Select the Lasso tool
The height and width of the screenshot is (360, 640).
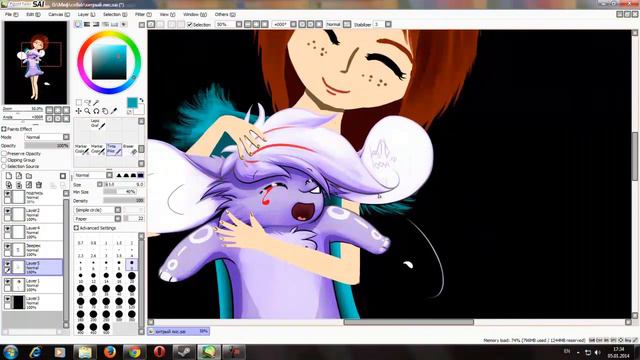point(87,102)
